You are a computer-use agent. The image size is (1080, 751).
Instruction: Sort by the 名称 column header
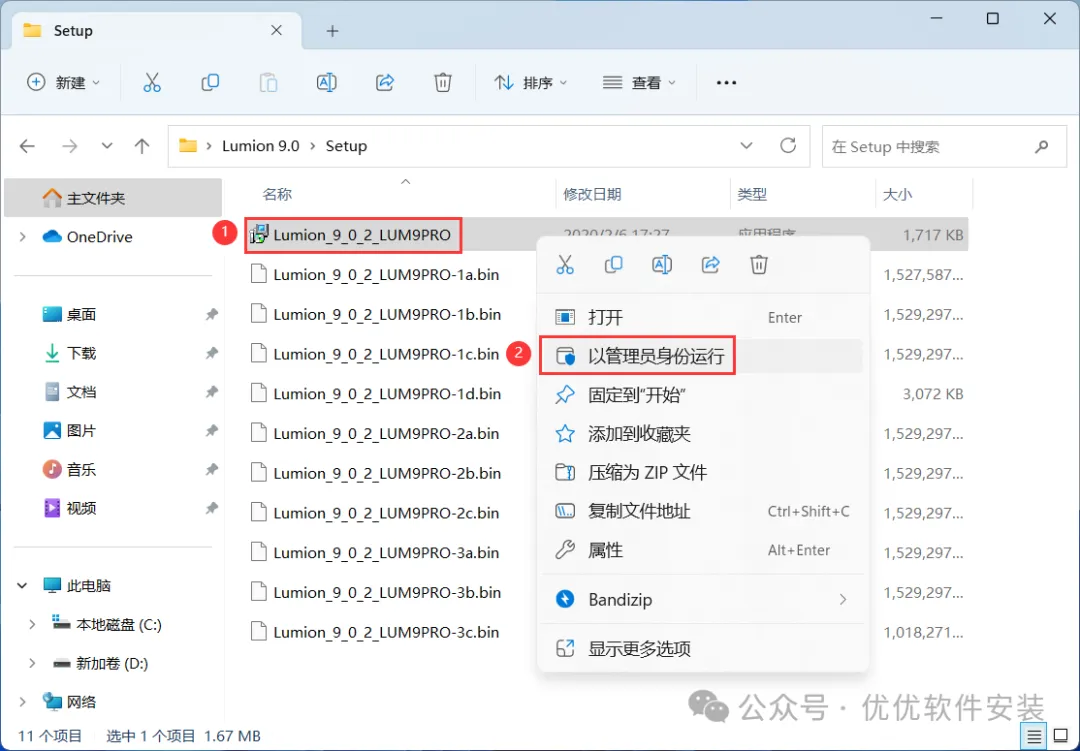277,194
